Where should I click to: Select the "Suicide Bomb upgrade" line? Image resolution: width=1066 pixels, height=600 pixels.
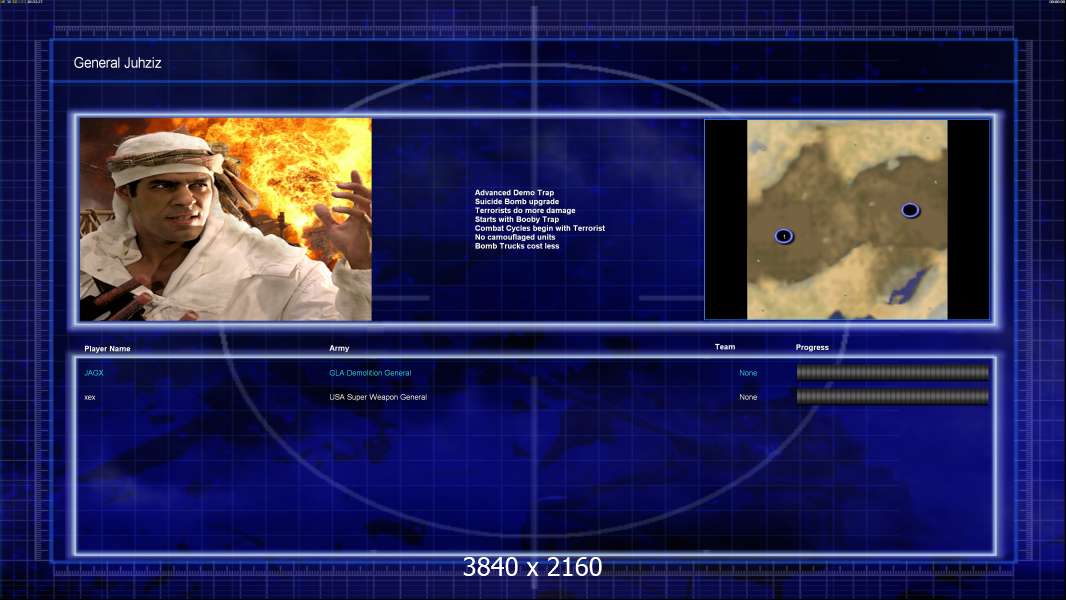tap(517, 202)
